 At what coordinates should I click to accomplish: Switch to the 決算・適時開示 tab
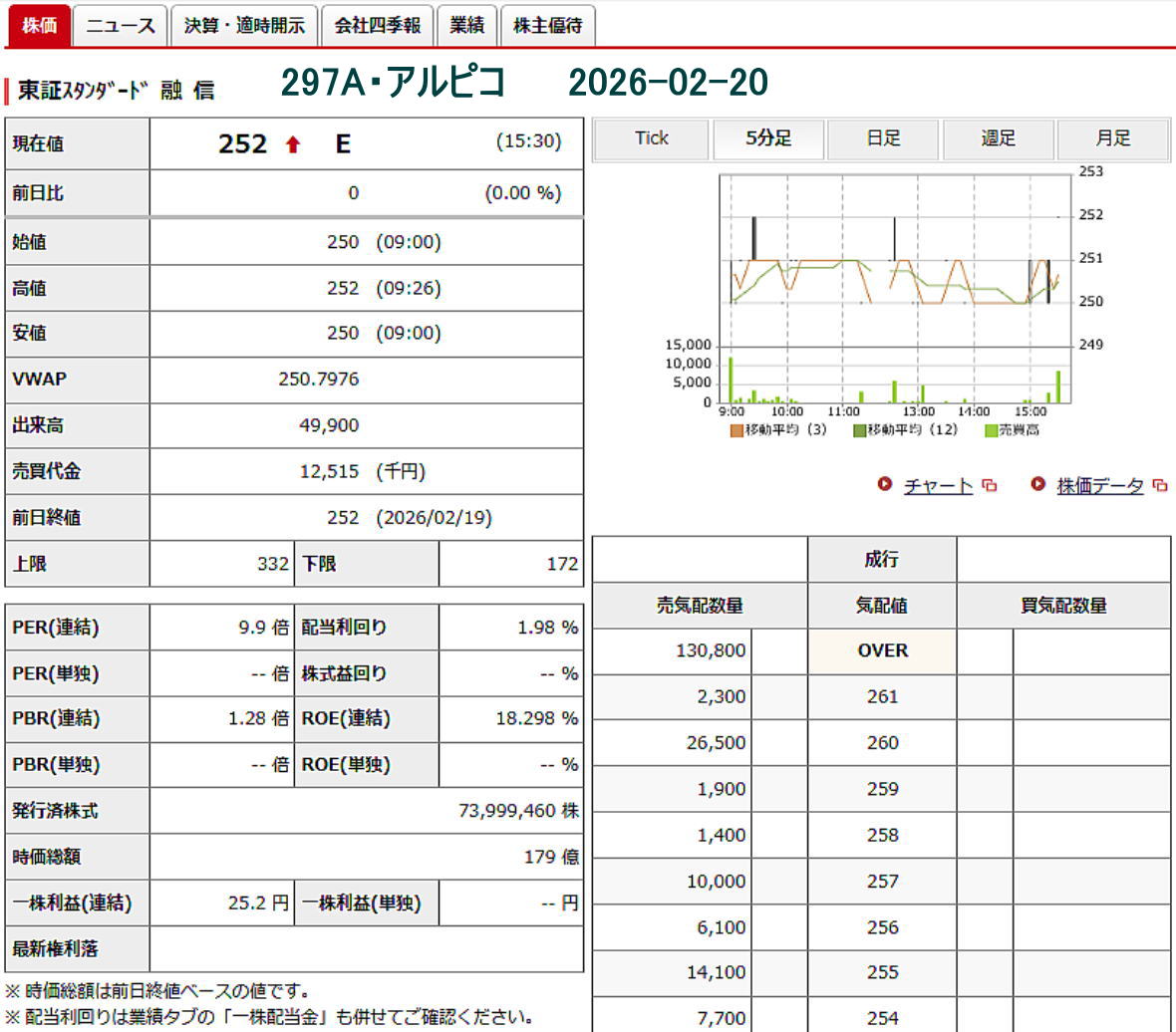pos(244,26)
